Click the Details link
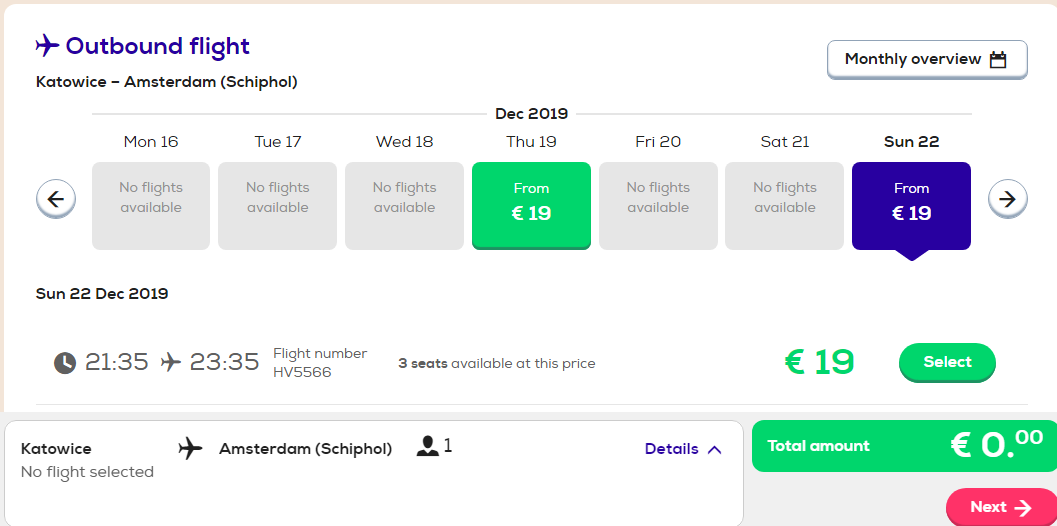Viewport: 1057px width, 526px height. pos(671,449)
